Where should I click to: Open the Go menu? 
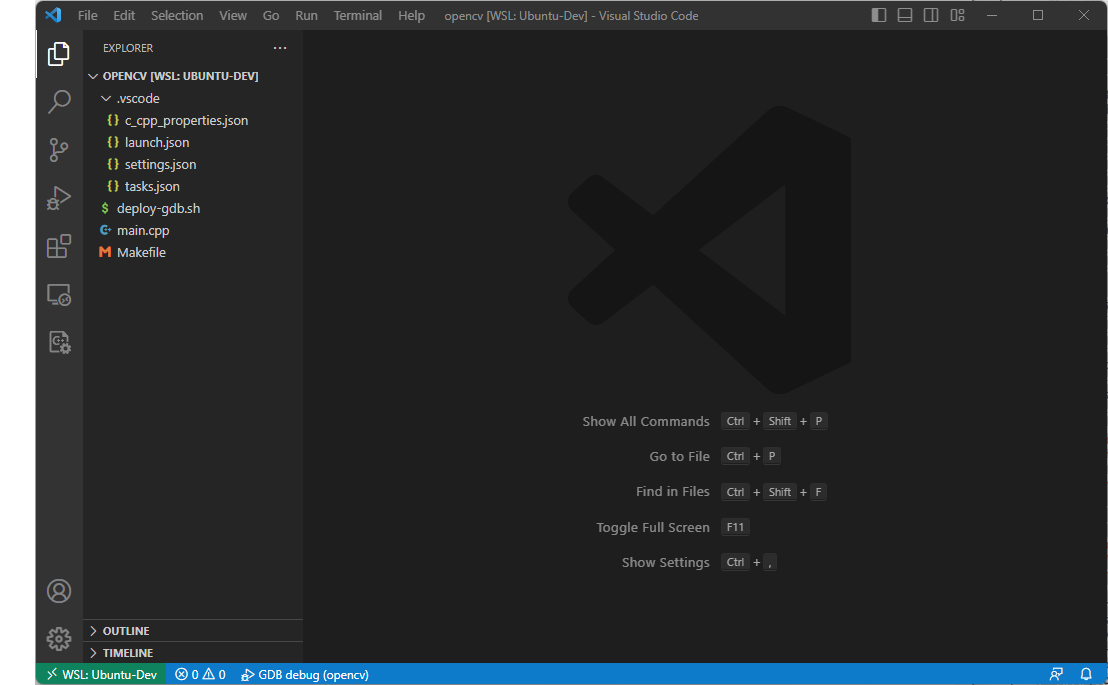[x=271, y=15]
